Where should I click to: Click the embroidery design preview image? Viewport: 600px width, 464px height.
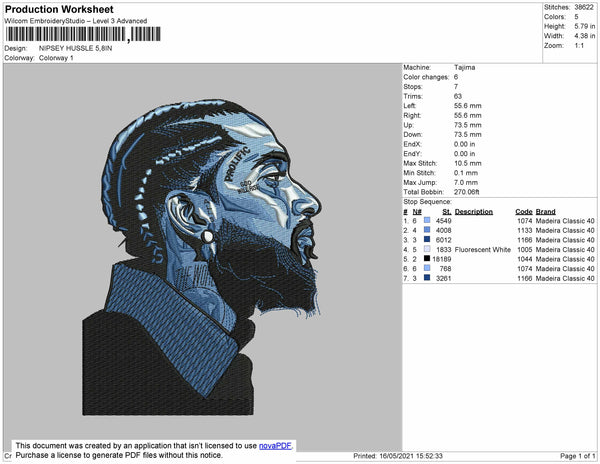coord(202,257)
